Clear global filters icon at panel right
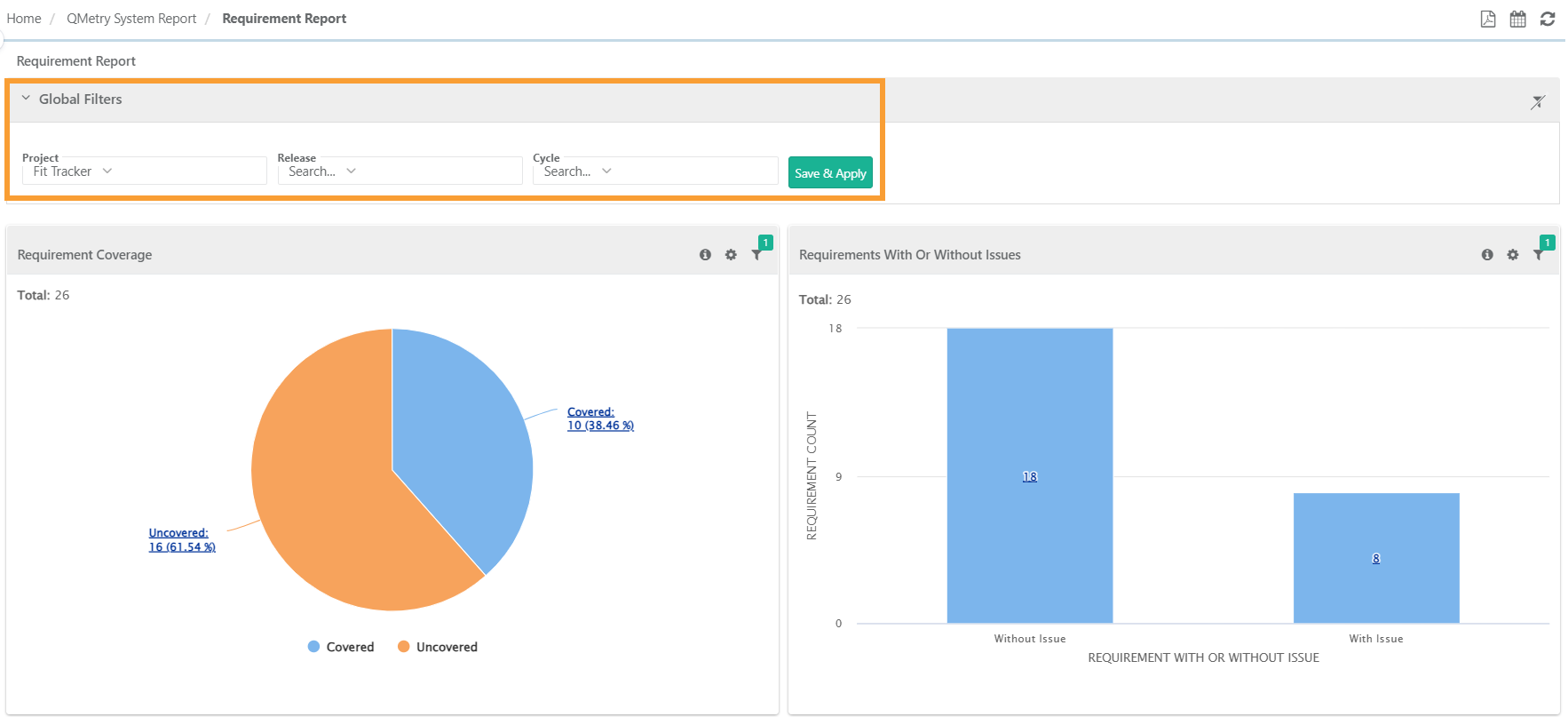Viewport: 1568px width, 717px height. click(1538, 102)
